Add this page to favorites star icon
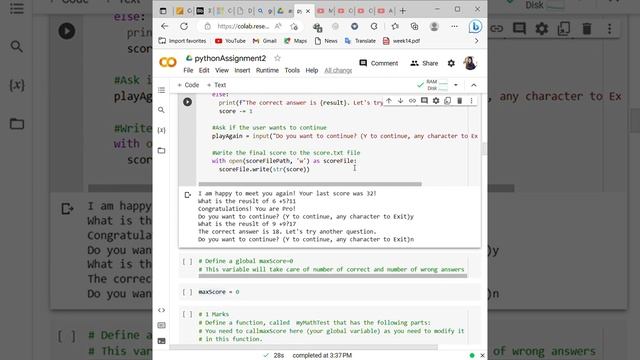The height and width of the screenshot is (360, 640). coord(294,27)
